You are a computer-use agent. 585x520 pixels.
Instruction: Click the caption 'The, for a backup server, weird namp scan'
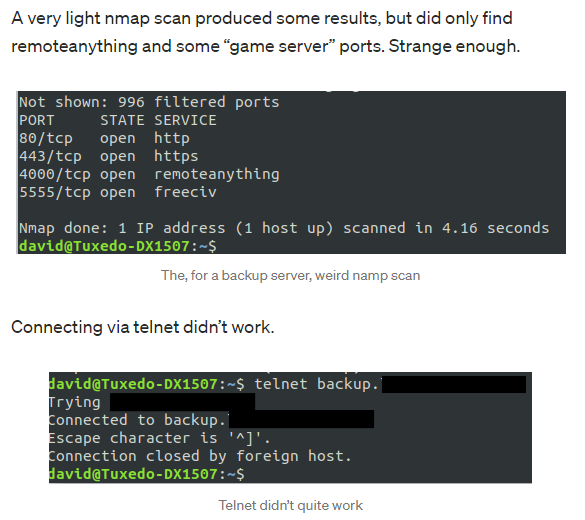(x=291, y=276)
